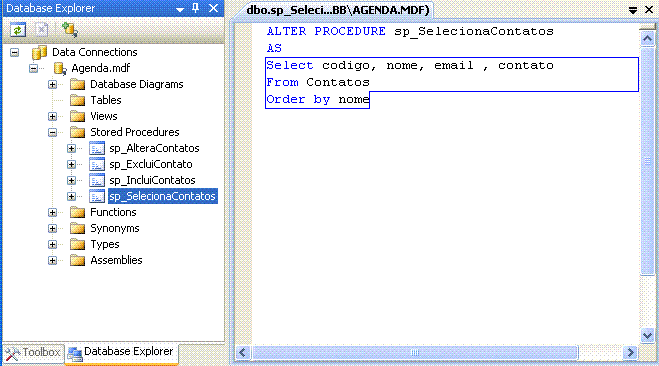Expand the Synonyms node

point(53,228)
